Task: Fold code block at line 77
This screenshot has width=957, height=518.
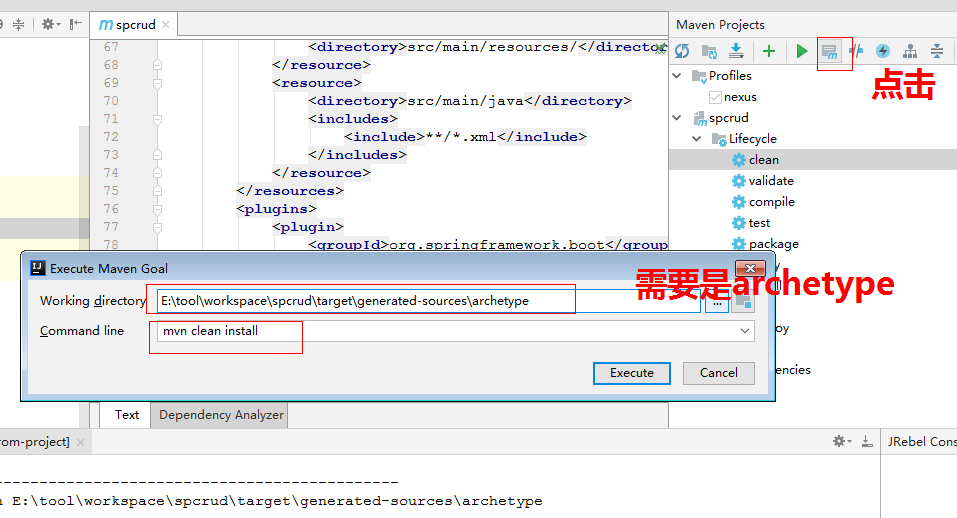Action: (157, 227)
